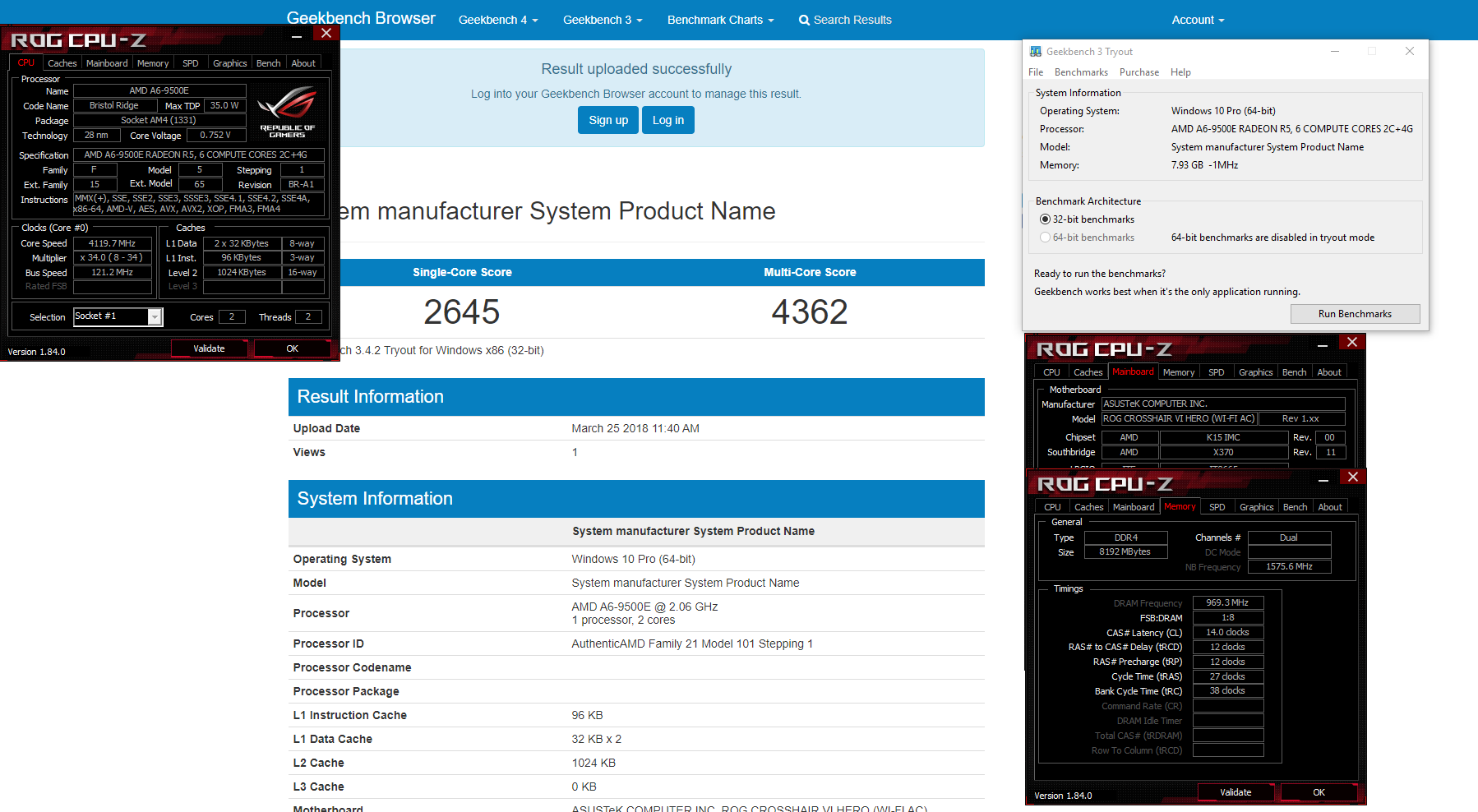Click the L2 Cache value 1024 KB

point(594,763)
